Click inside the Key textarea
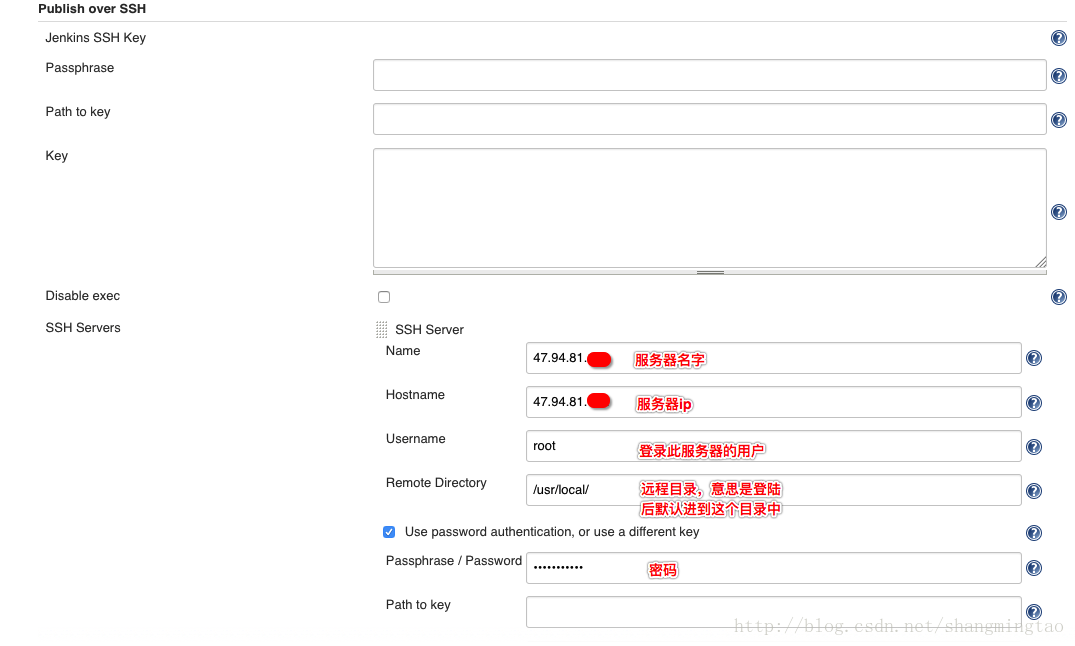 tap(710, 208)
